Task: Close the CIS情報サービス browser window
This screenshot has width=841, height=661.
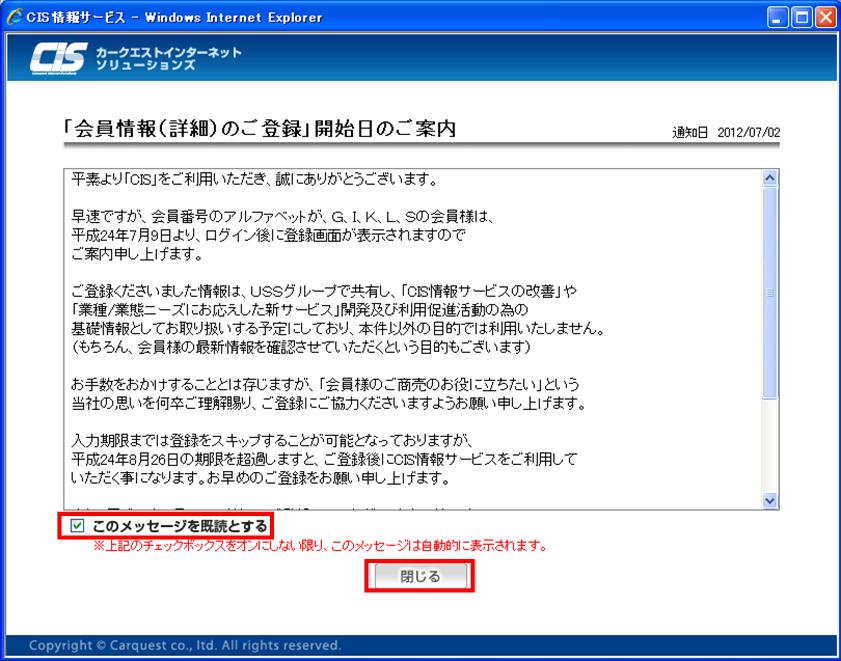Action: click(826, 18)
